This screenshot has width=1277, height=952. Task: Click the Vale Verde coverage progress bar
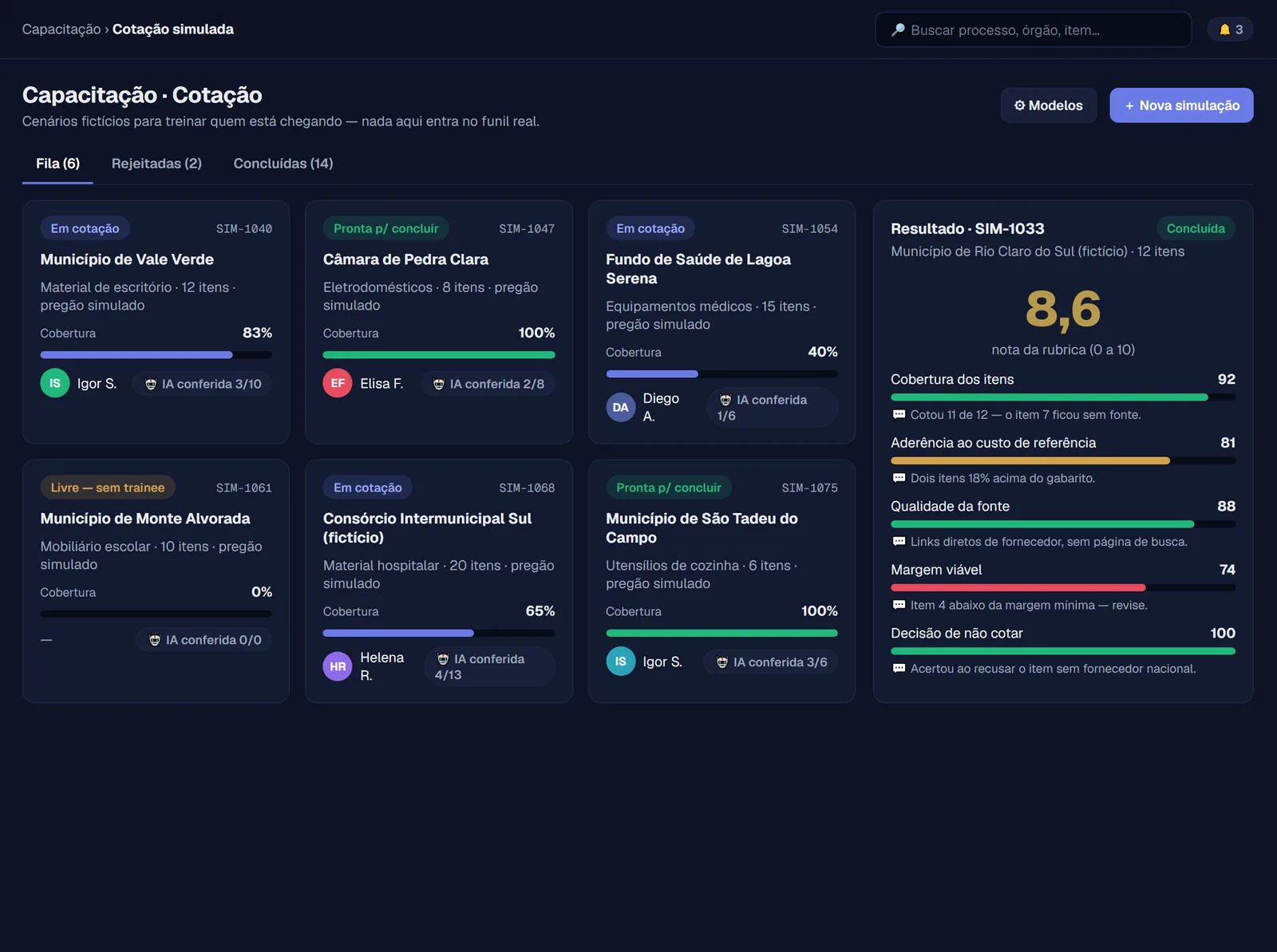tap(156, 355)
